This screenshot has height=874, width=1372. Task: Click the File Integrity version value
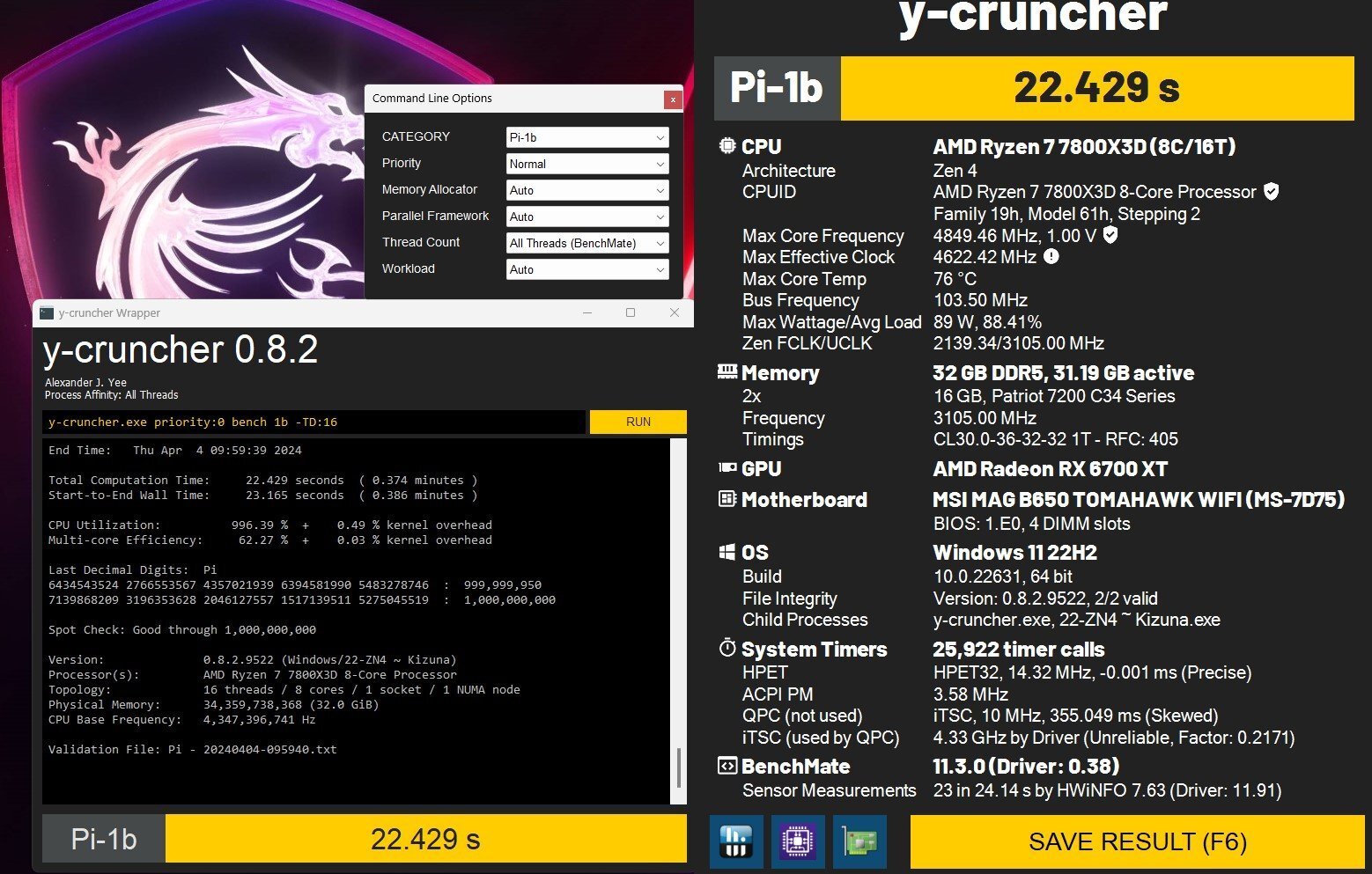[1045, 599]
